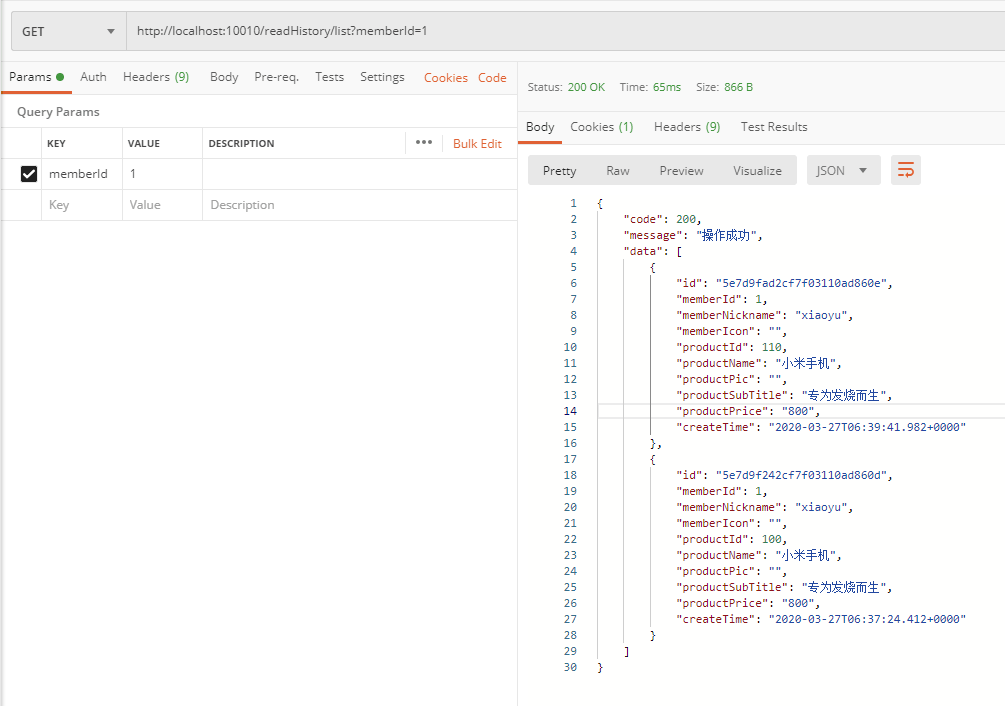Open the JSON format dropdown
This screenshot has width=1005, height=706.
click(x=843, y=170)
